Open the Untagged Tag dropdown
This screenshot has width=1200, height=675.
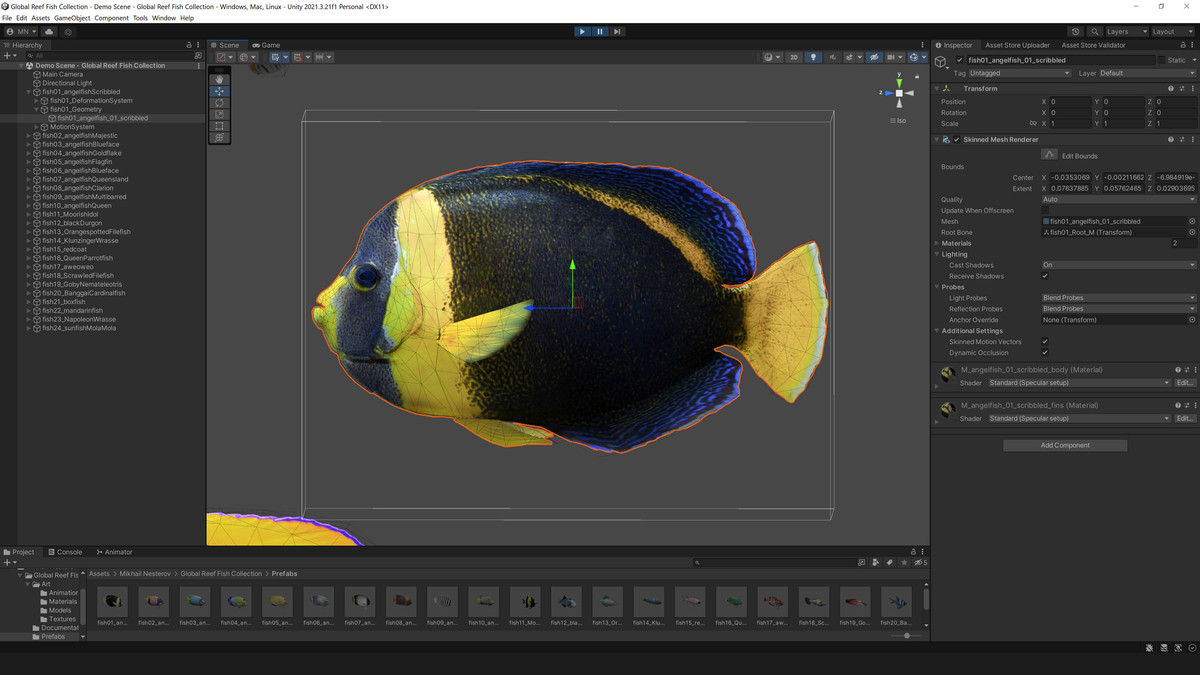click(1020, 73)
